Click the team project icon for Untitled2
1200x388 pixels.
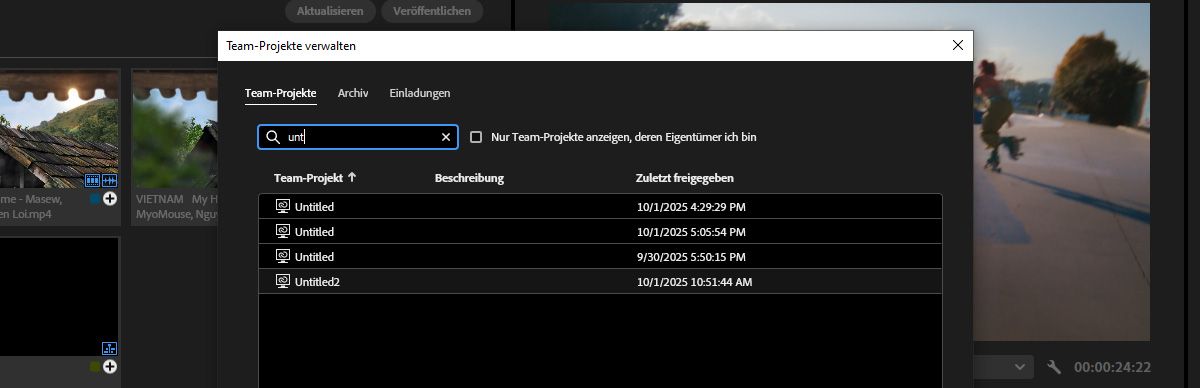282,282
